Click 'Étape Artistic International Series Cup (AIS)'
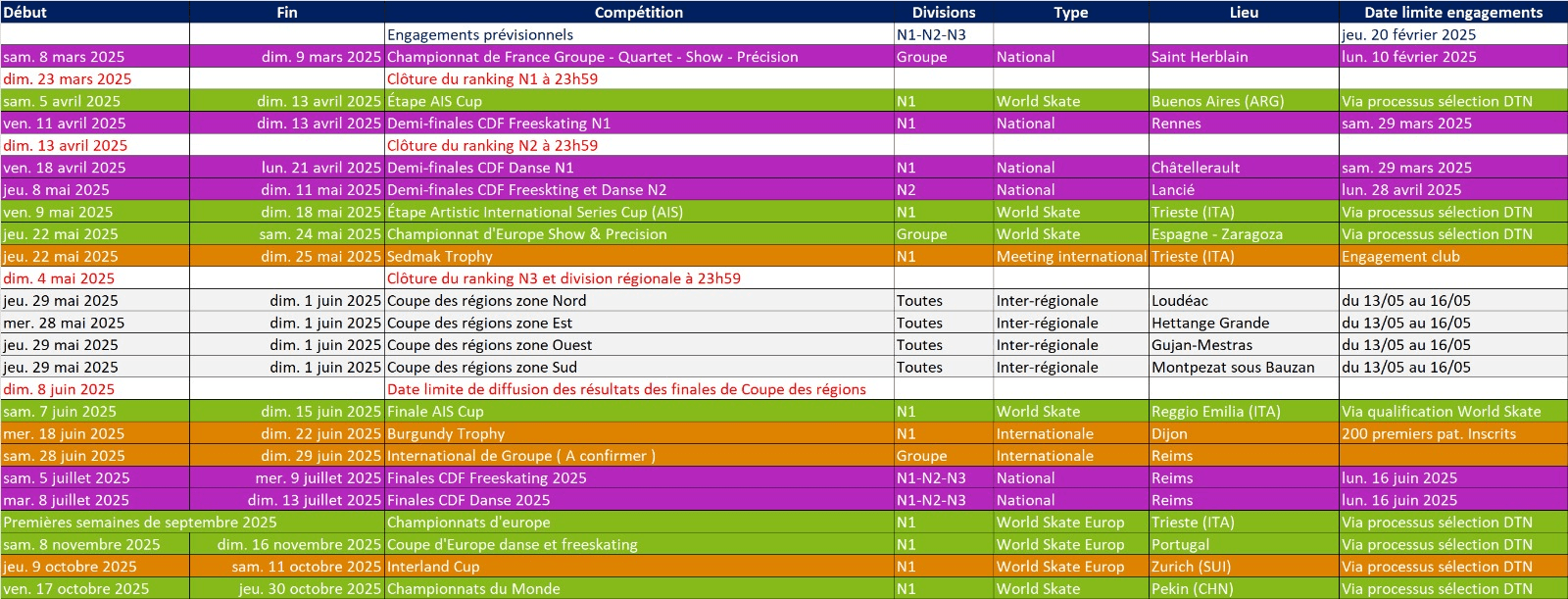The height and width of the screenshot is (599, 1568). [639, 212]
